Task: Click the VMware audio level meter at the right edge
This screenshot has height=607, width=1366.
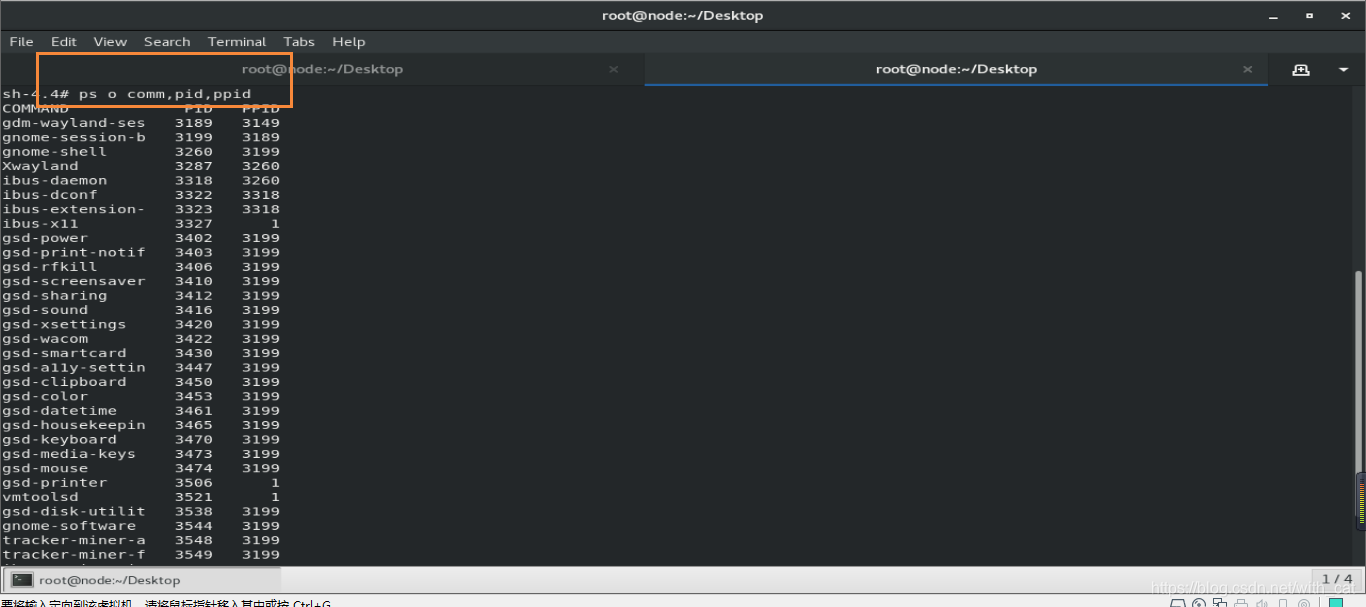Action: coord(1362,499)
